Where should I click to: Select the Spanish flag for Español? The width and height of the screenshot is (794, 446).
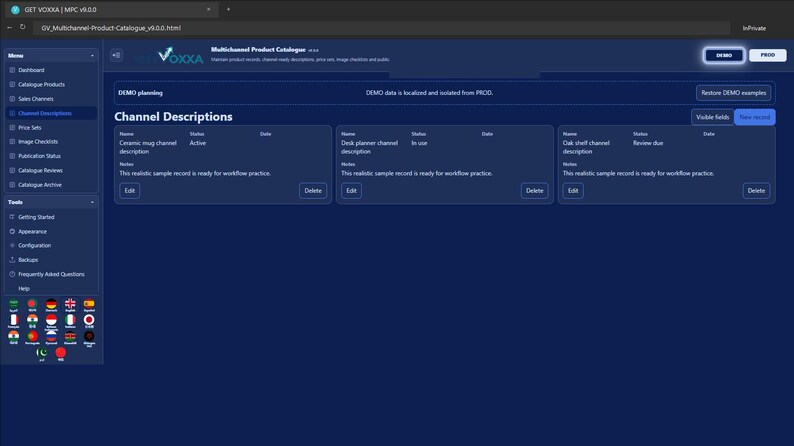(x=89, y=305)
